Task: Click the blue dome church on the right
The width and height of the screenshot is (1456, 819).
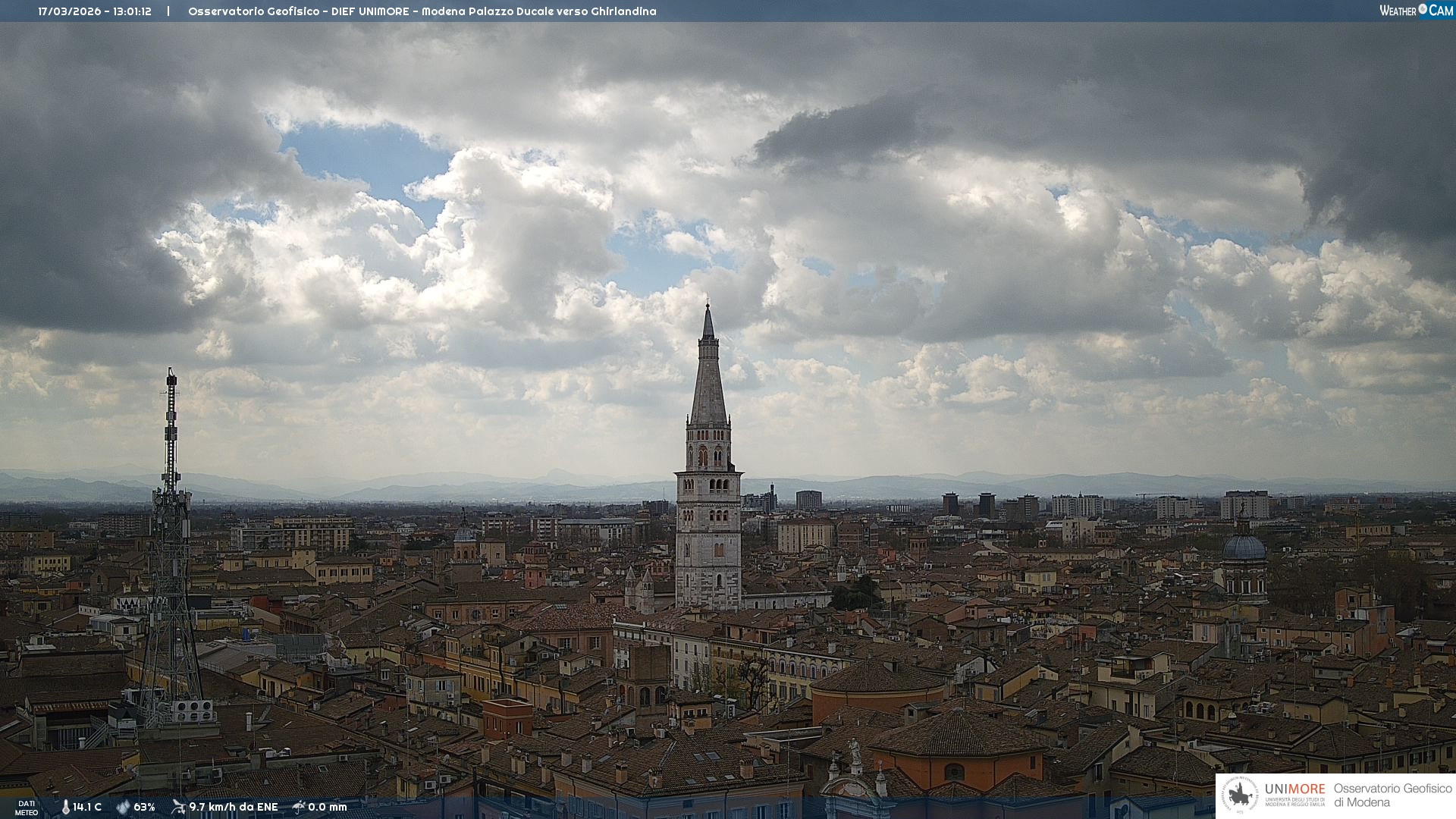Action: tap(1244, 548)
